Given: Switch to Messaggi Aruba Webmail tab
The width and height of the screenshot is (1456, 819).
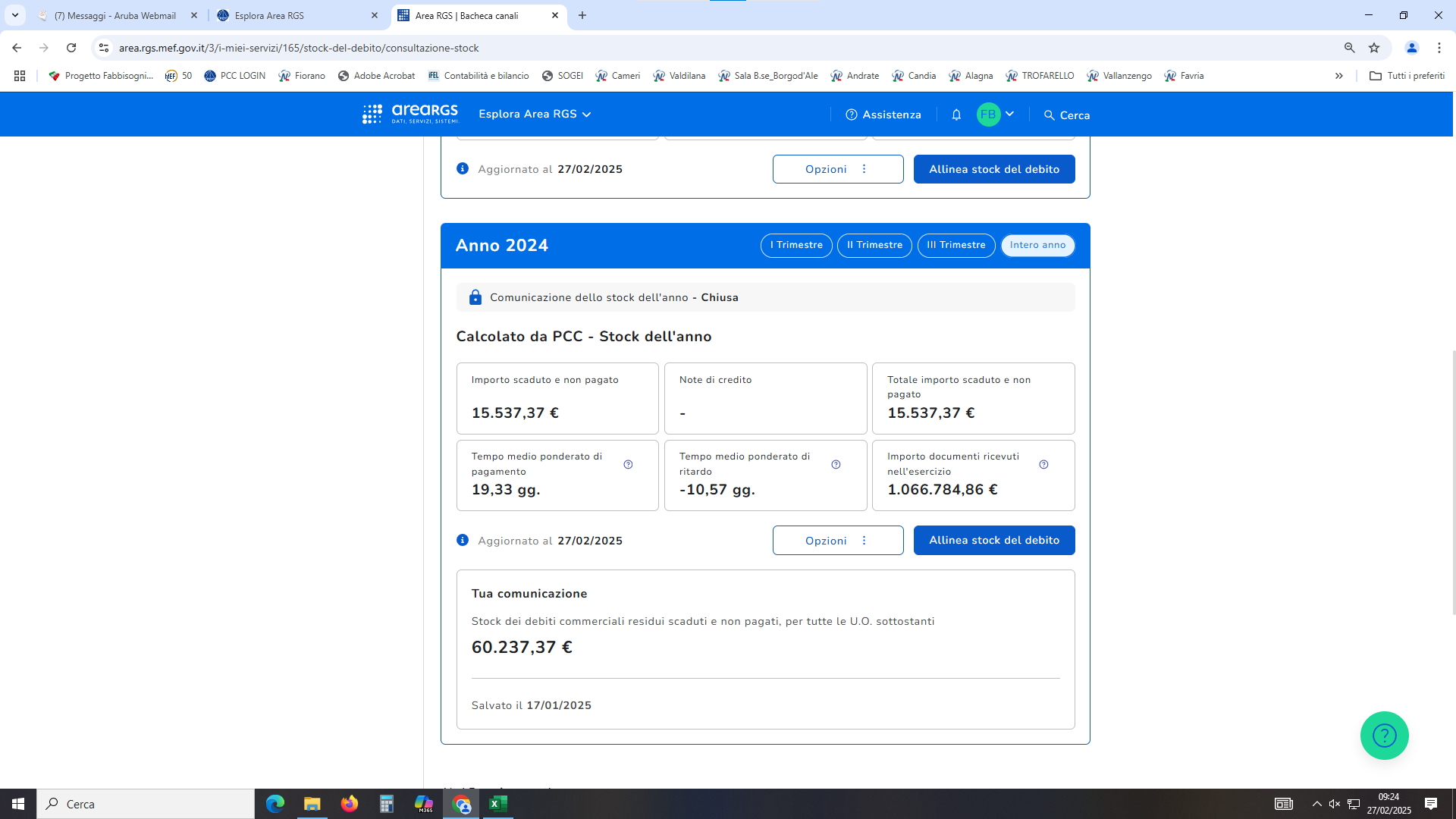Looking at the screenshot, I should (x=115, y=15).
